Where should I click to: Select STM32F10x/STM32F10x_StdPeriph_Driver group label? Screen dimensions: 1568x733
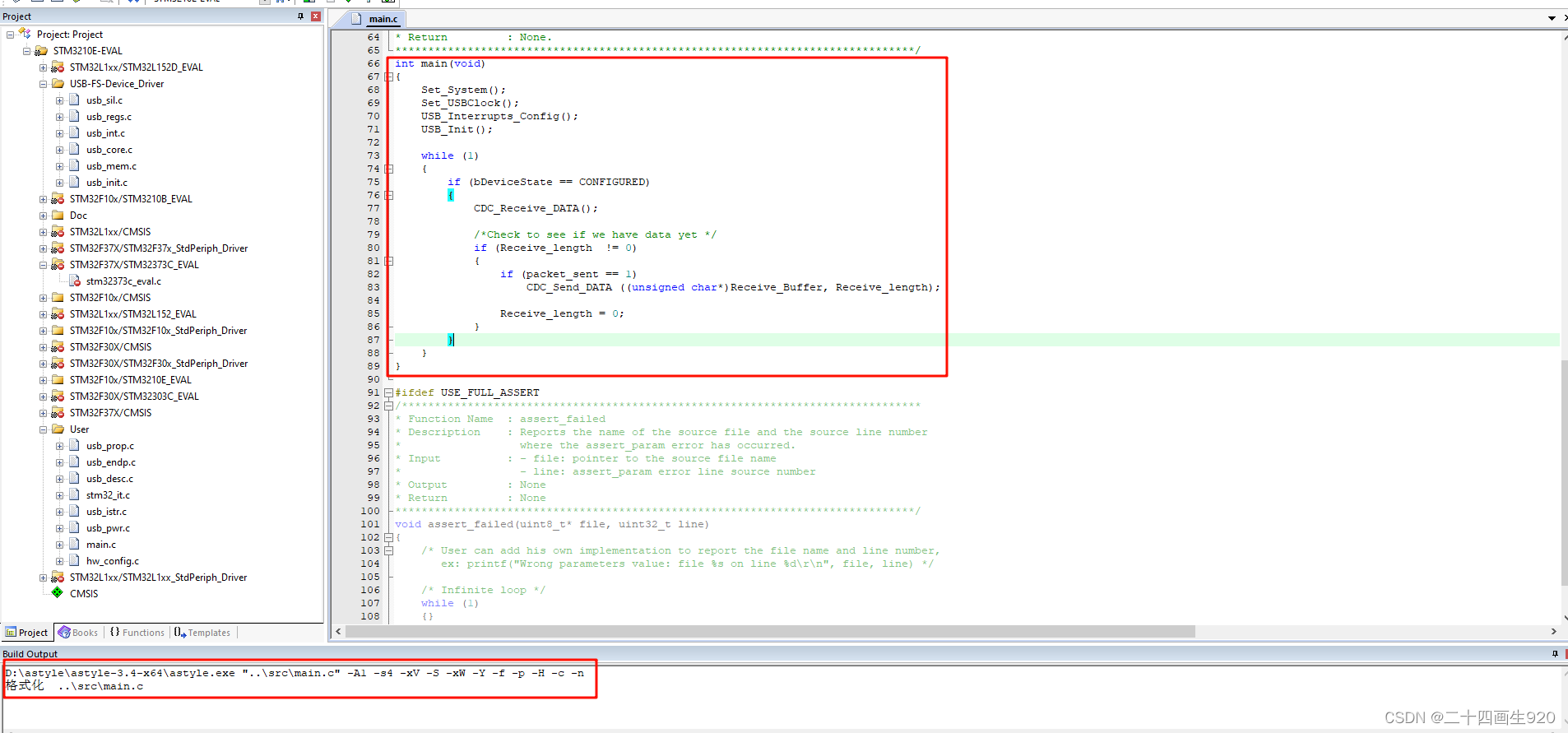(158, 331)
